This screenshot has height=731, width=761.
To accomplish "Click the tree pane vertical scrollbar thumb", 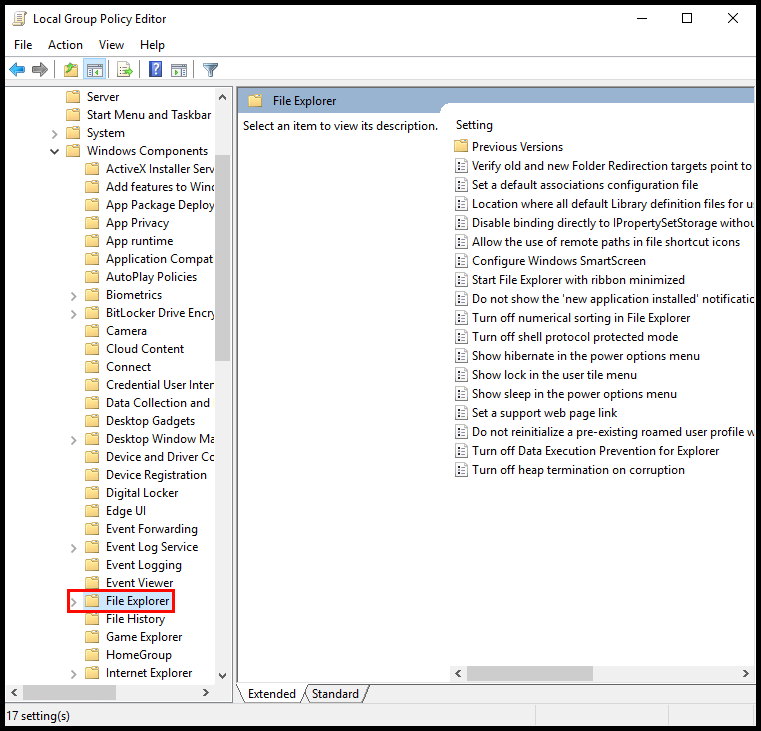I will [x=222, y=258].
